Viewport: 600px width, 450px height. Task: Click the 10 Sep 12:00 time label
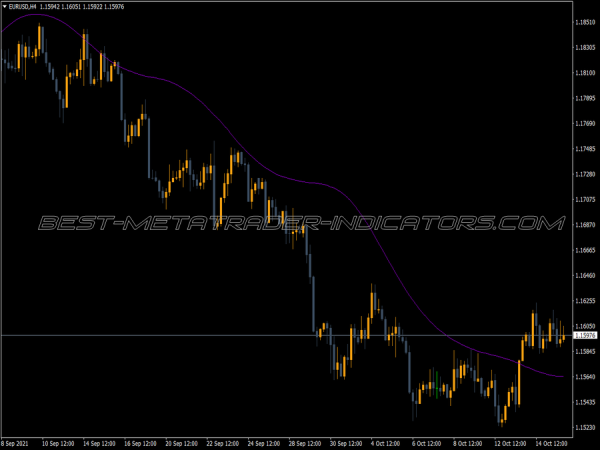click(x=58, y=443)
